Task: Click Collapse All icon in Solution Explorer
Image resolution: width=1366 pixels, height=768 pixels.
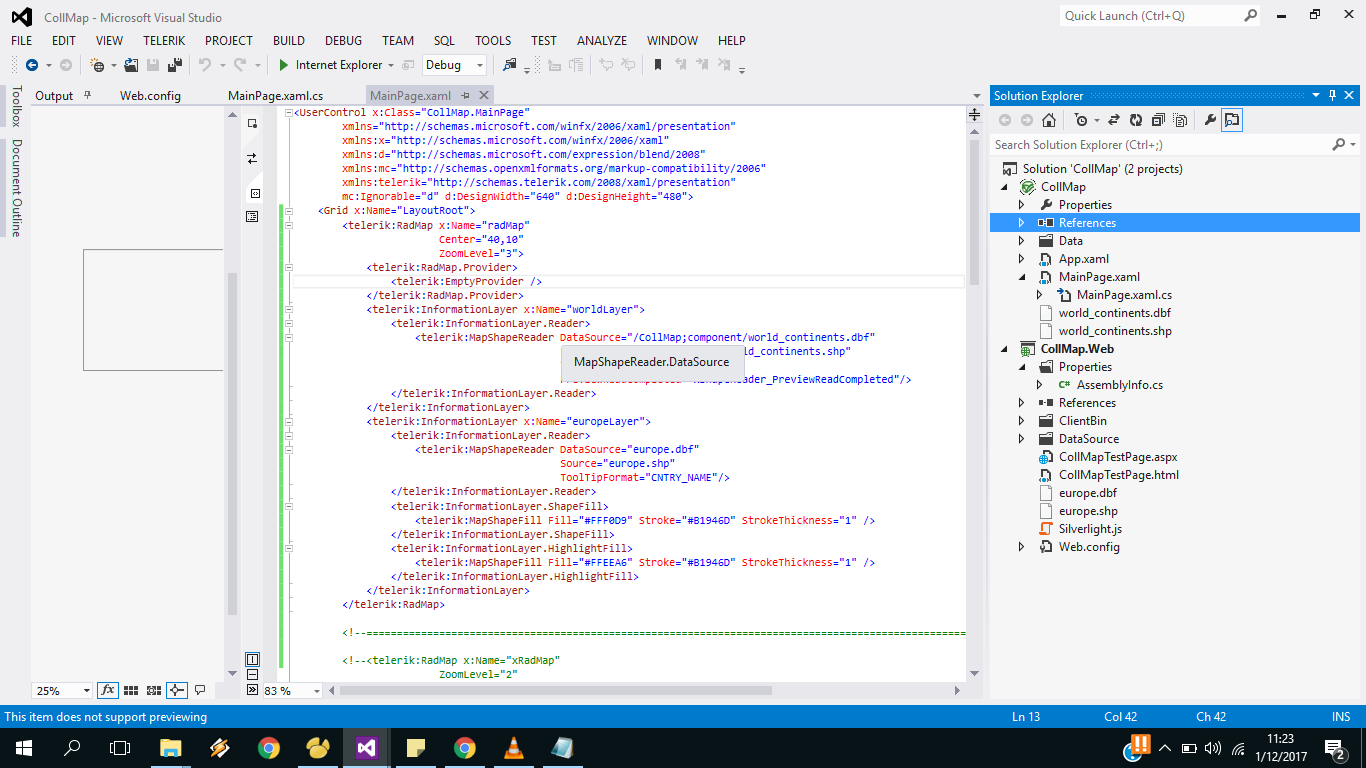Action: pyautogui.click(x=1158, y=120)
